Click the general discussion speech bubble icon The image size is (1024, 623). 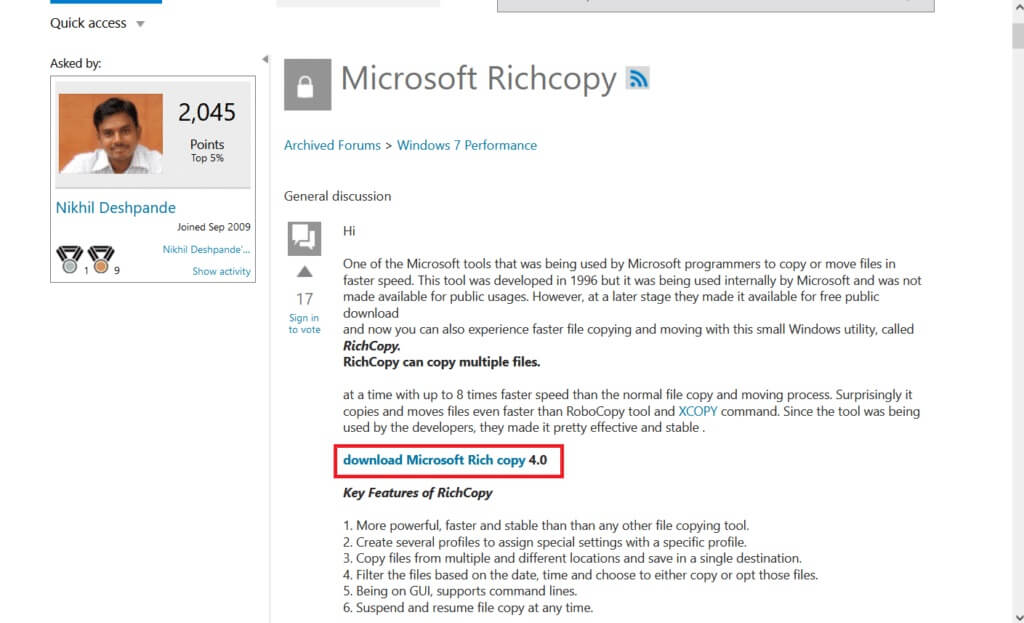304,238
